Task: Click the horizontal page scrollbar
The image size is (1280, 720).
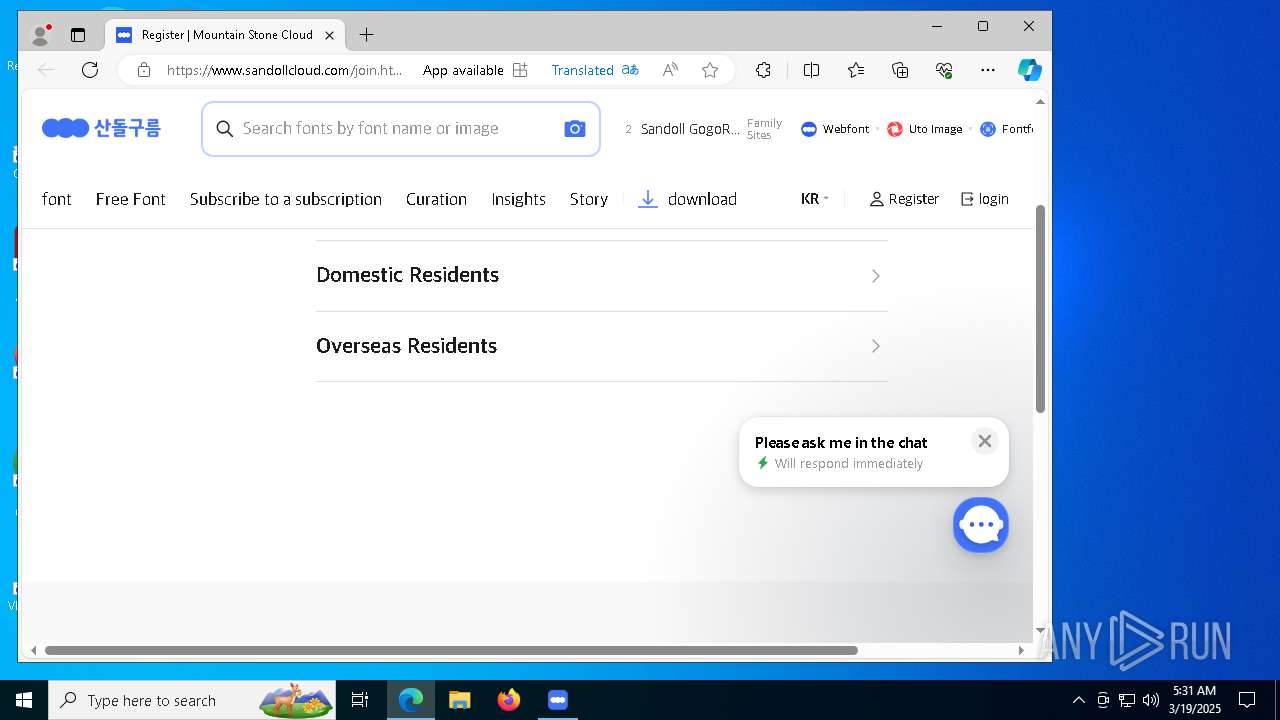Action: coord(451,650)
